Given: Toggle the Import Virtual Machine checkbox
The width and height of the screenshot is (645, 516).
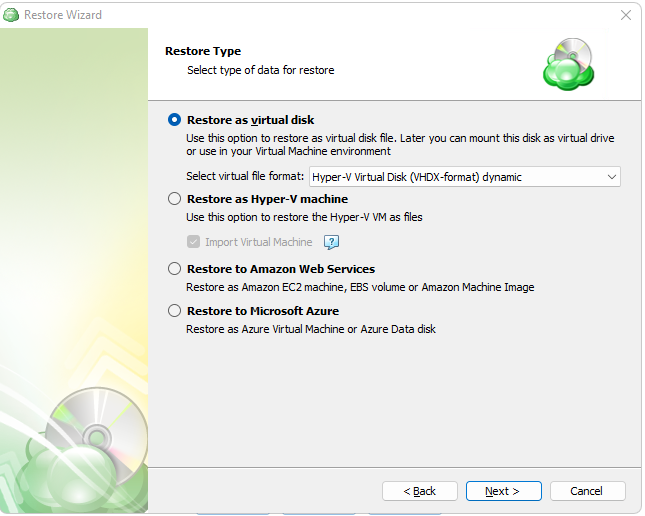Looking at the screenshot, I should click(x=194, y=242).
